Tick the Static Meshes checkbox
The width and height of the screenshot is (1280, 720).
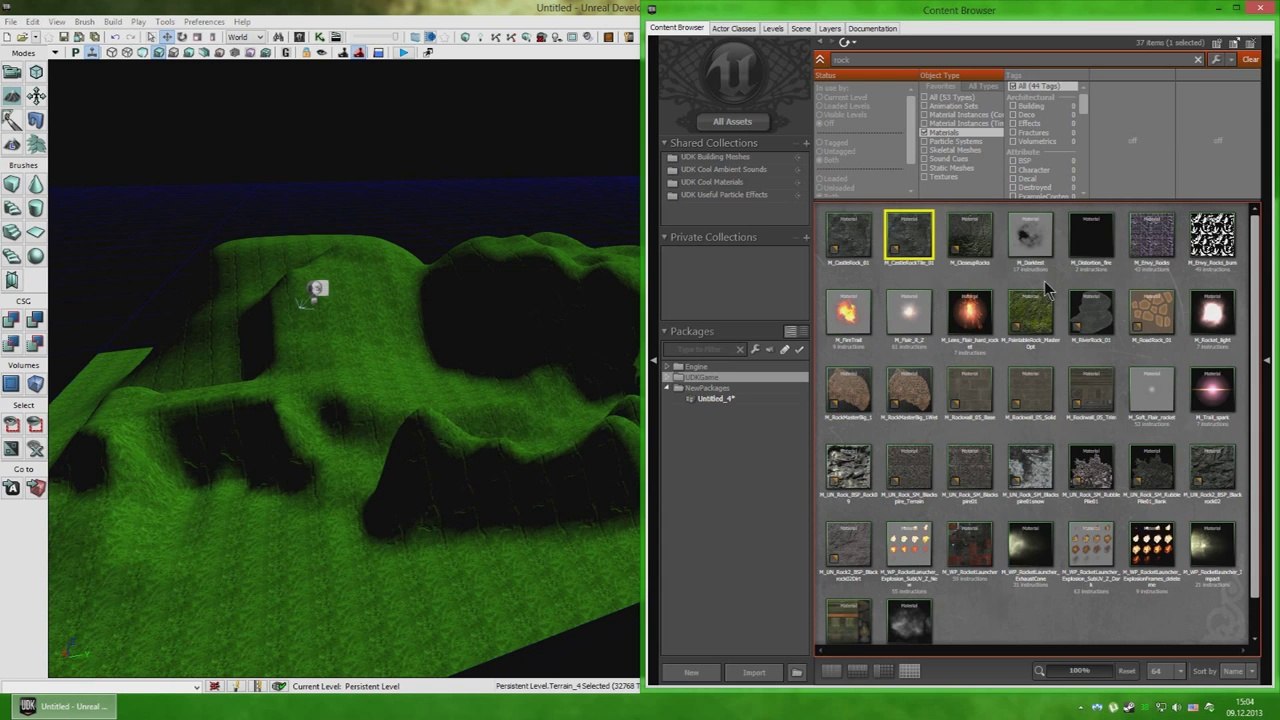[x=924, y=168]
